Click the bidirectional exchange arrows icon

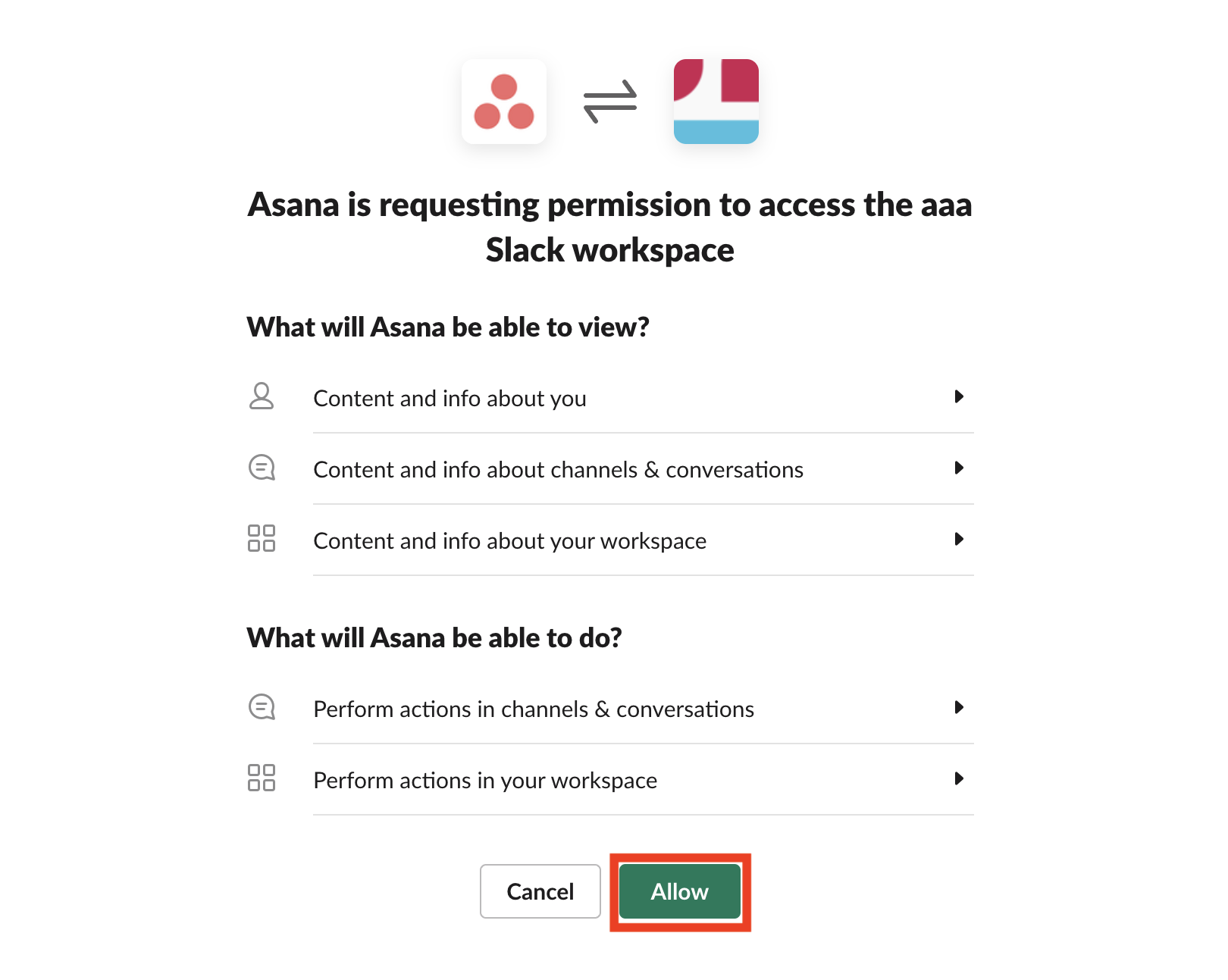coord(610,101)
